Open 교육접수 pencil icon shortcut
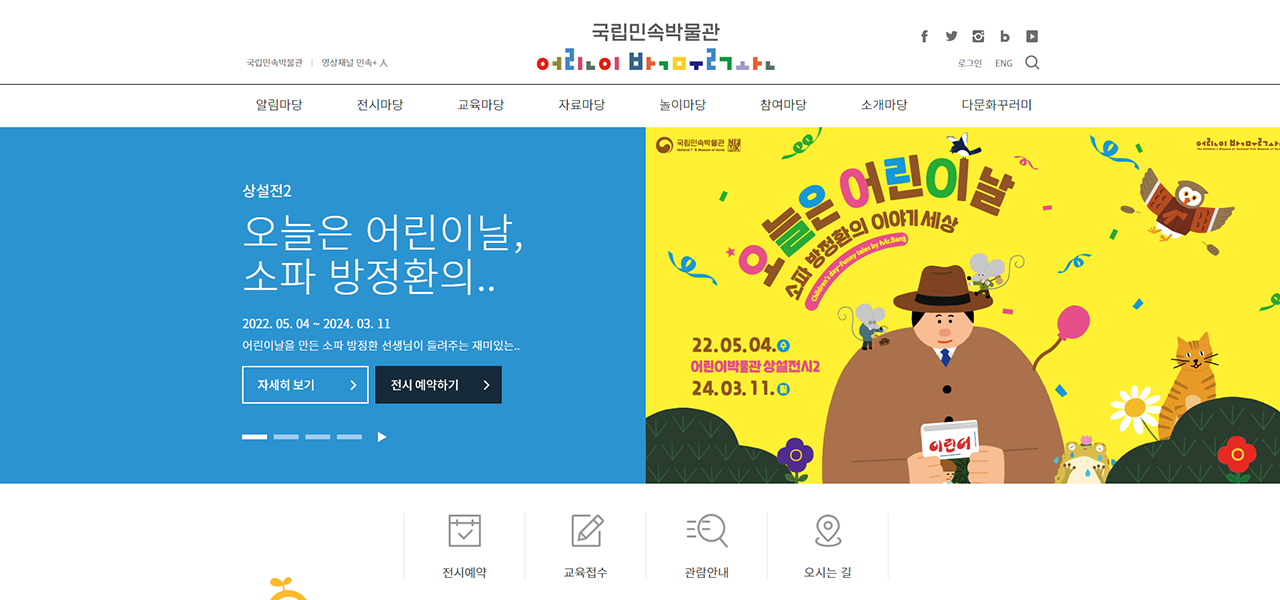 (x=586, y=530)
